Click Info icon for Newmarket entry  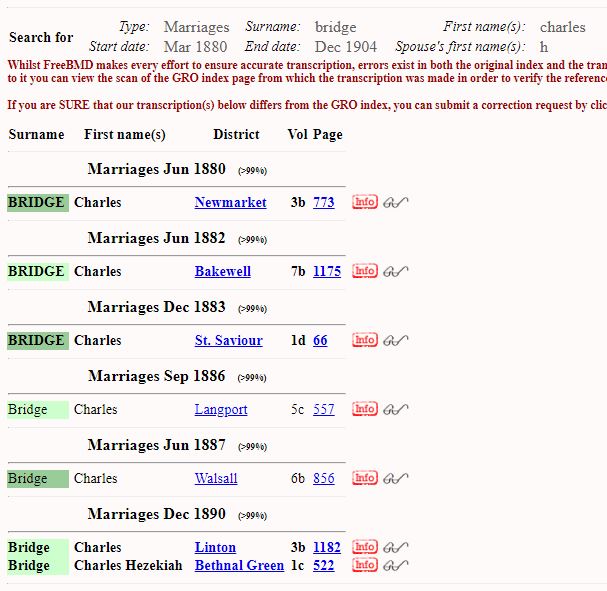(365, 202)
